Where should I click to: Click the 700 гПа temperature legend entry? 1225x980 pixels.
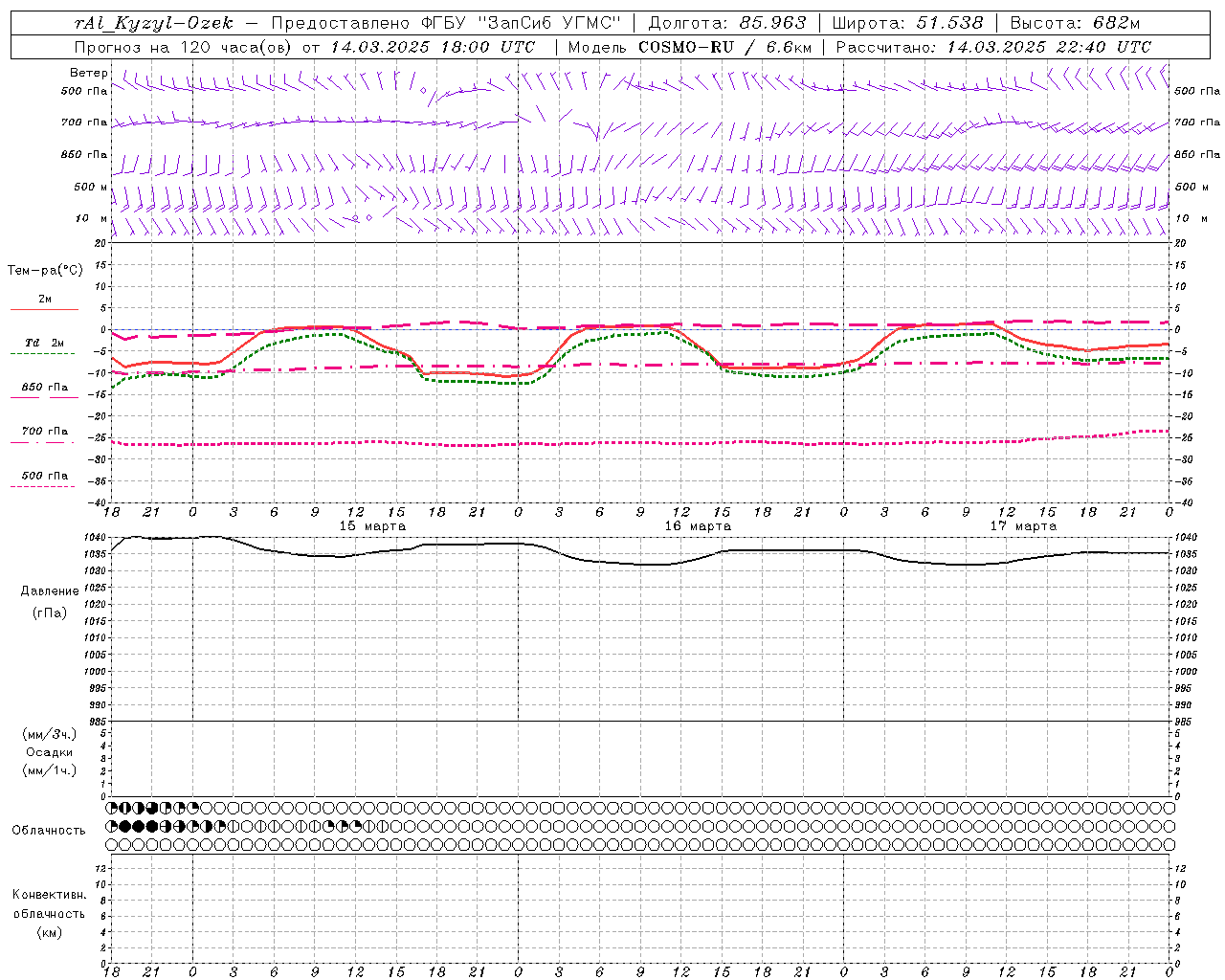point(45,432)
